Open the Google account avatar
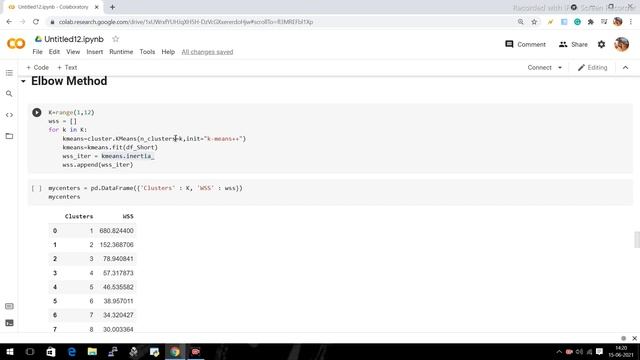 tap(622, 44)
